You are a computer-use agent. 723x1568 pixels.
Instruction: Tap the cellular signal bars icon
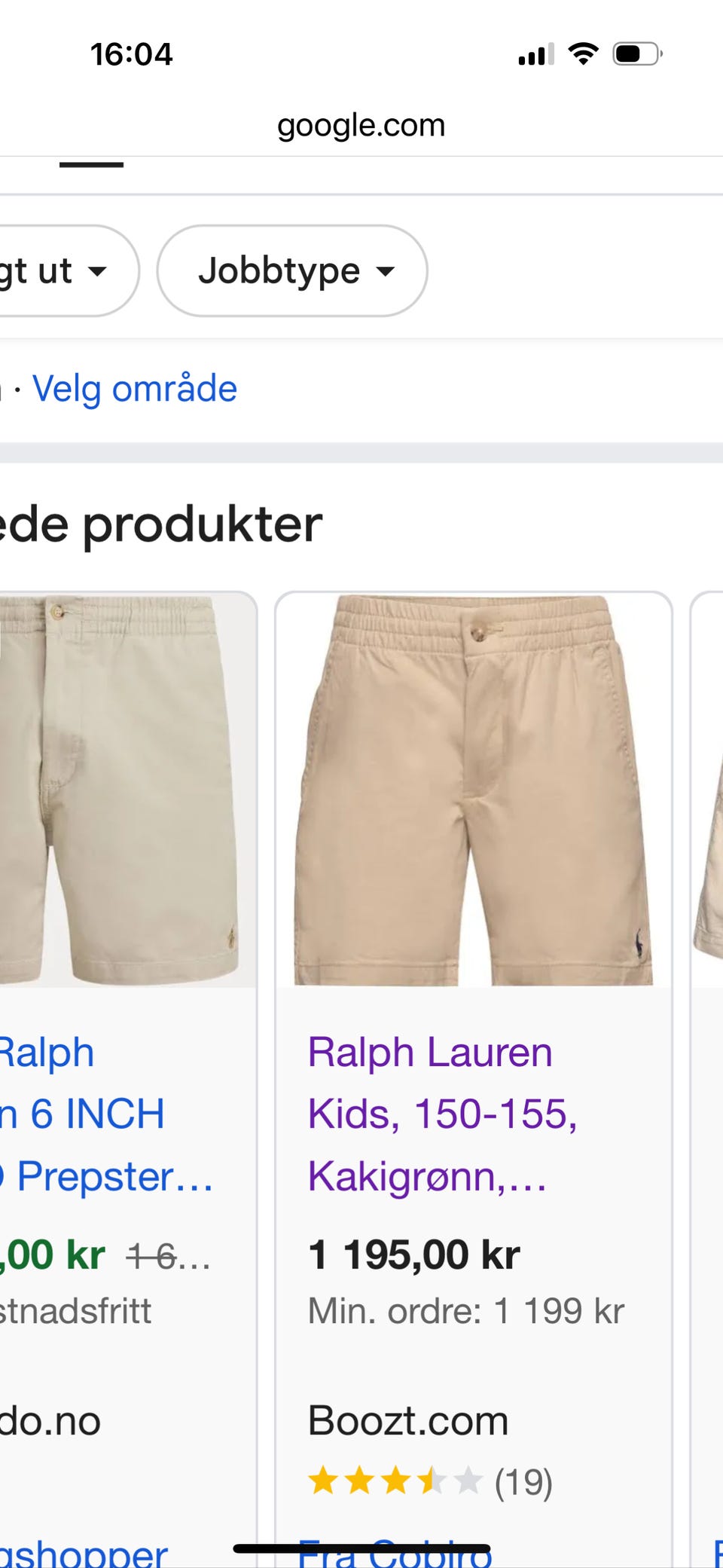[536, 54]
